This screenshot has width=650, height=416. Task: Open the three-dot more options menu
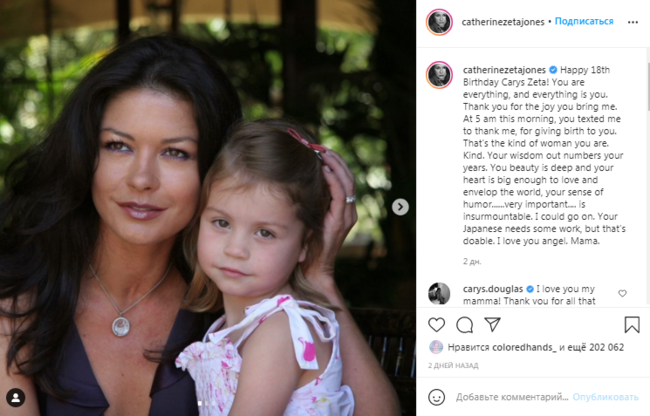click(x=633, y=22)
